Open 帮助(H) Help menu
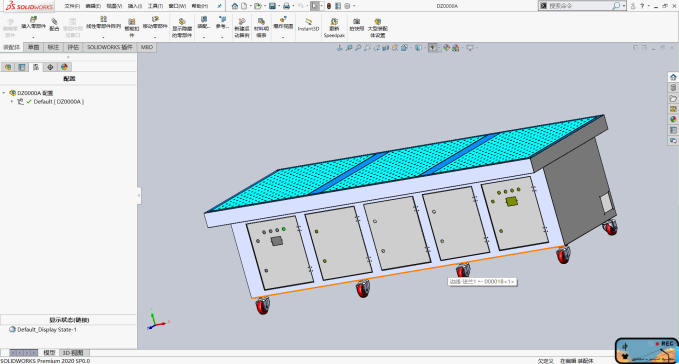 click(200, 6)
